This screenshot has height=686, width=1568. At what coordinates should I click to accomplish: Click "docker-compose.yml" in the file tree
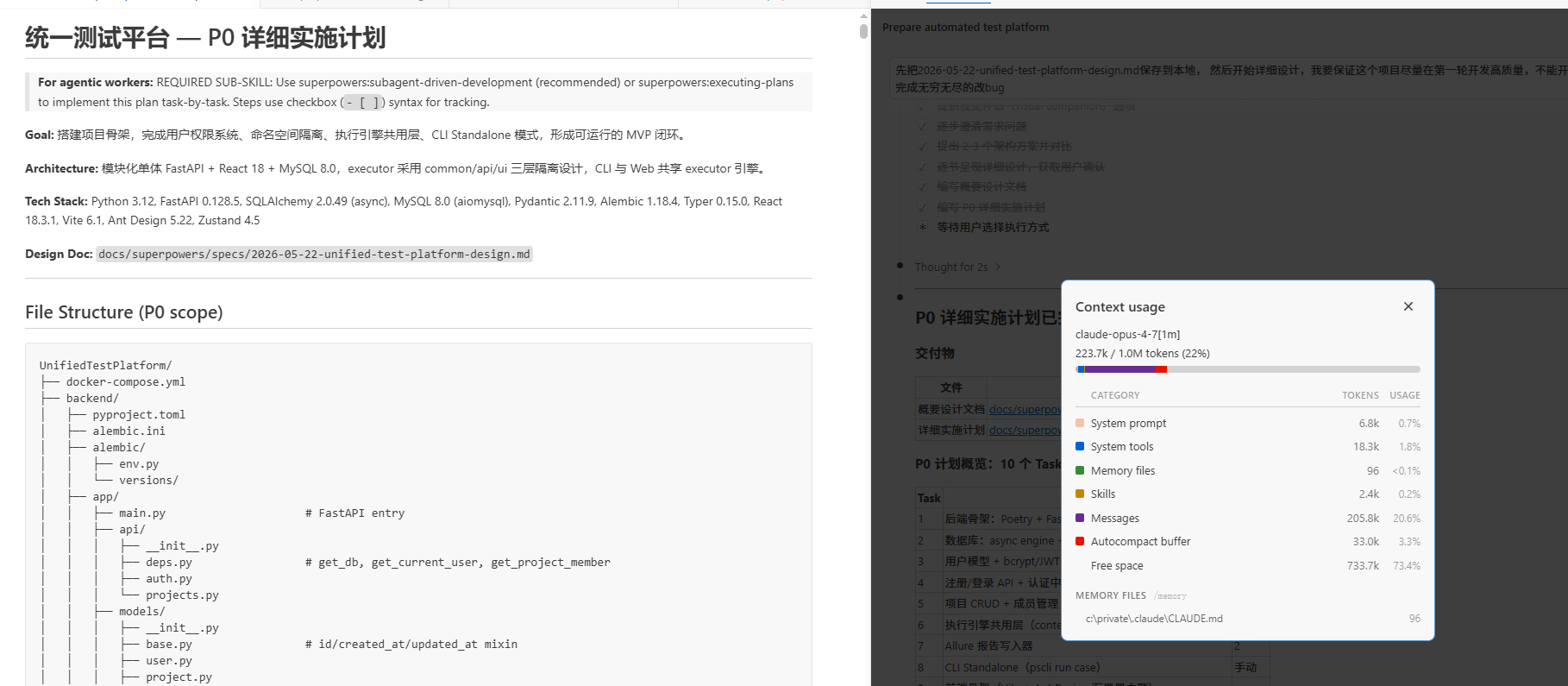[126, 381]
